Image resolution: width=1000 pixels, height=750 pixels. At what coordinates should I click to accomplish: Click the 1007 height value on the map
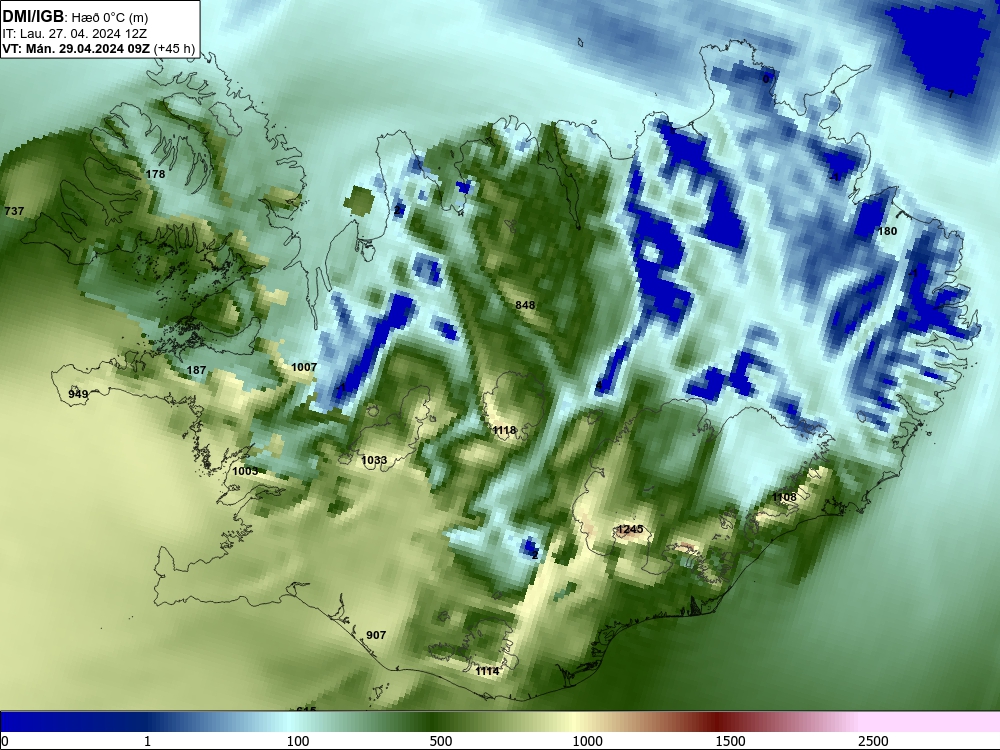(304, 367)
